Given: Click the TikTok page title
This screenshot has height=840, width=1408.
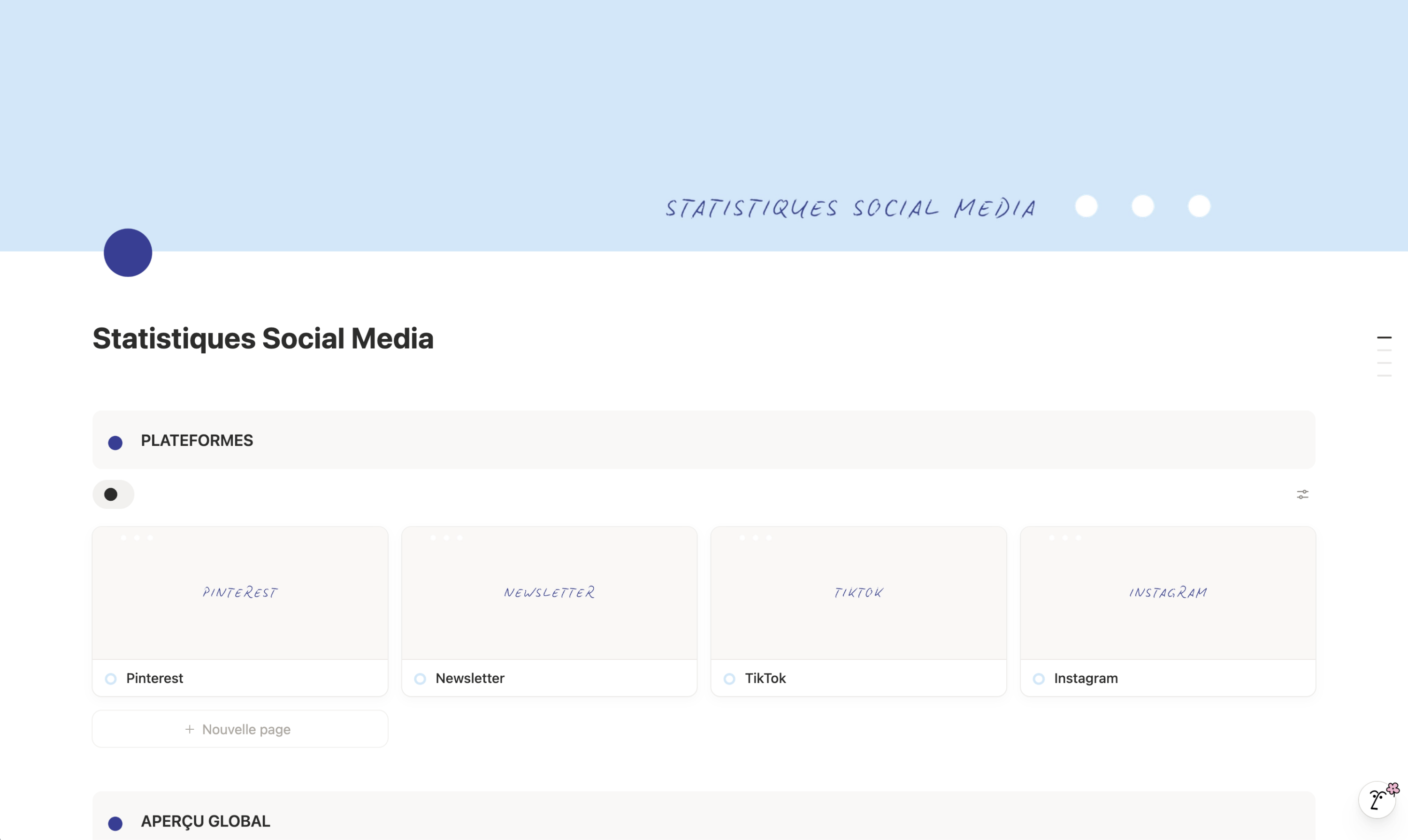Looking at the screenshot, I should tap(765, 678).
